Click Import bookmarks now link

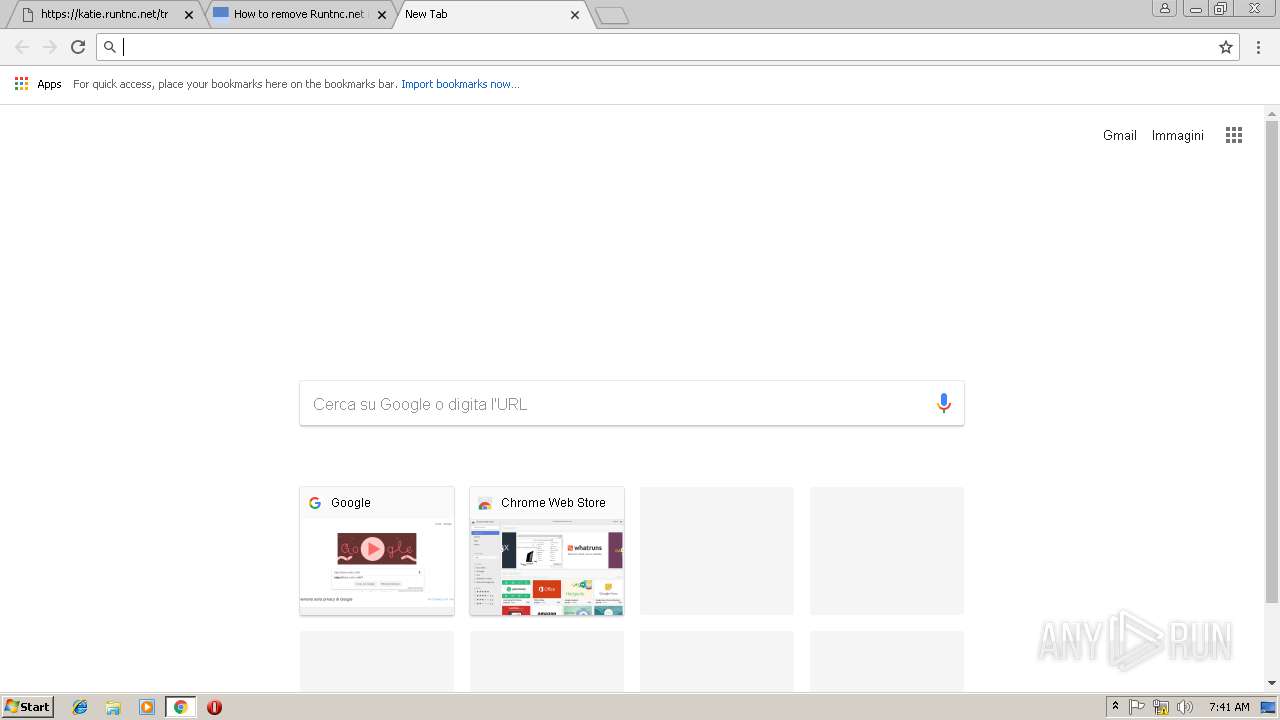(460, 84)
